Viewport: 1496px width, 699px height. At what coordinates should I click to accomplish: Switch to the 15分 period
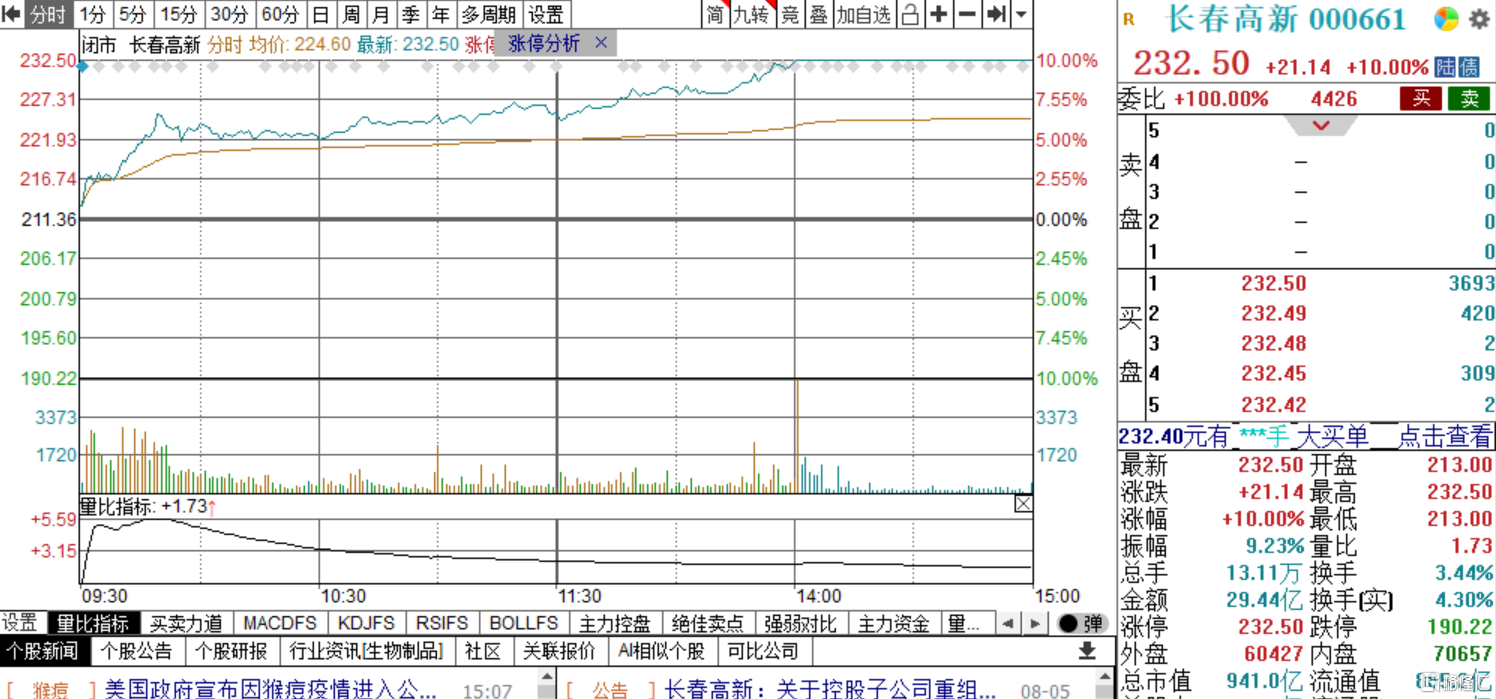[179, 15]
